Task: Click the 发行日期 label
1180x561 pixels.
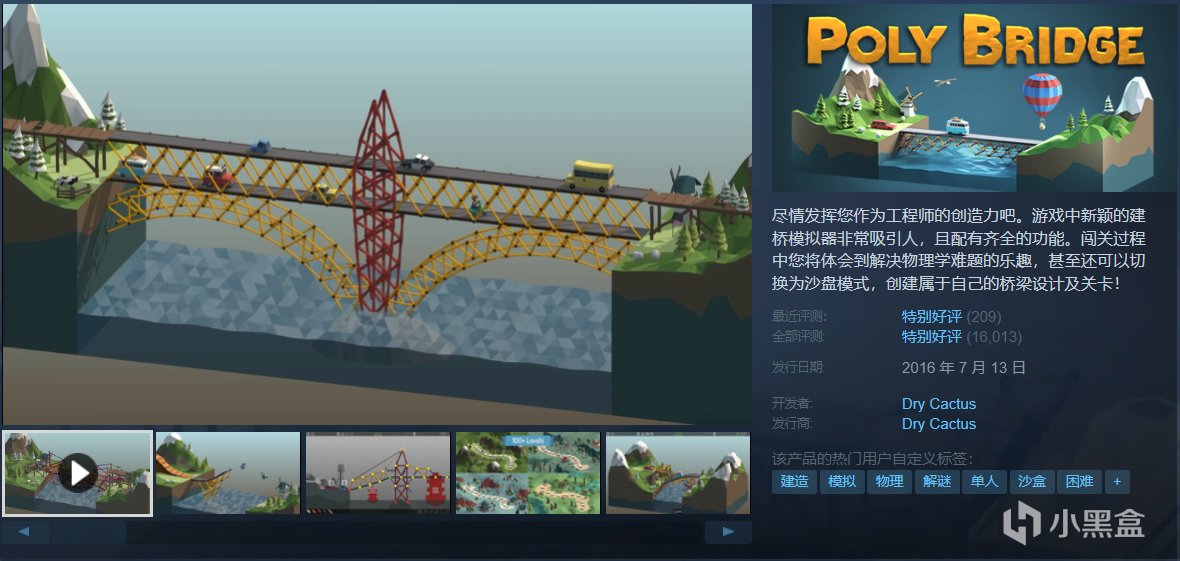Action: coord(798,368)
